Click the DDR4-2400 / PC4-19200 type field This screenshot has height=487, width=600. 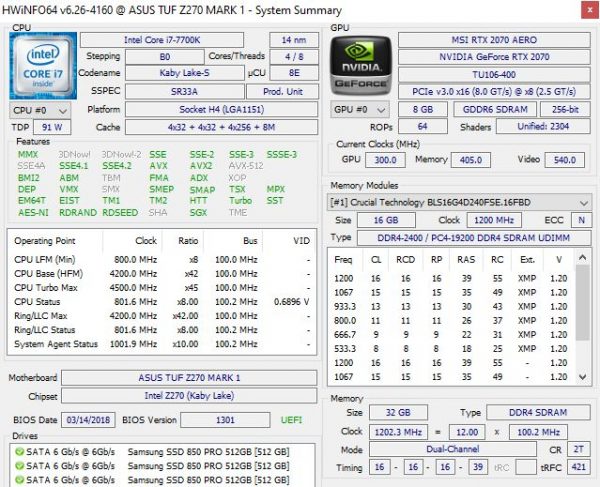tap(474, 238)
